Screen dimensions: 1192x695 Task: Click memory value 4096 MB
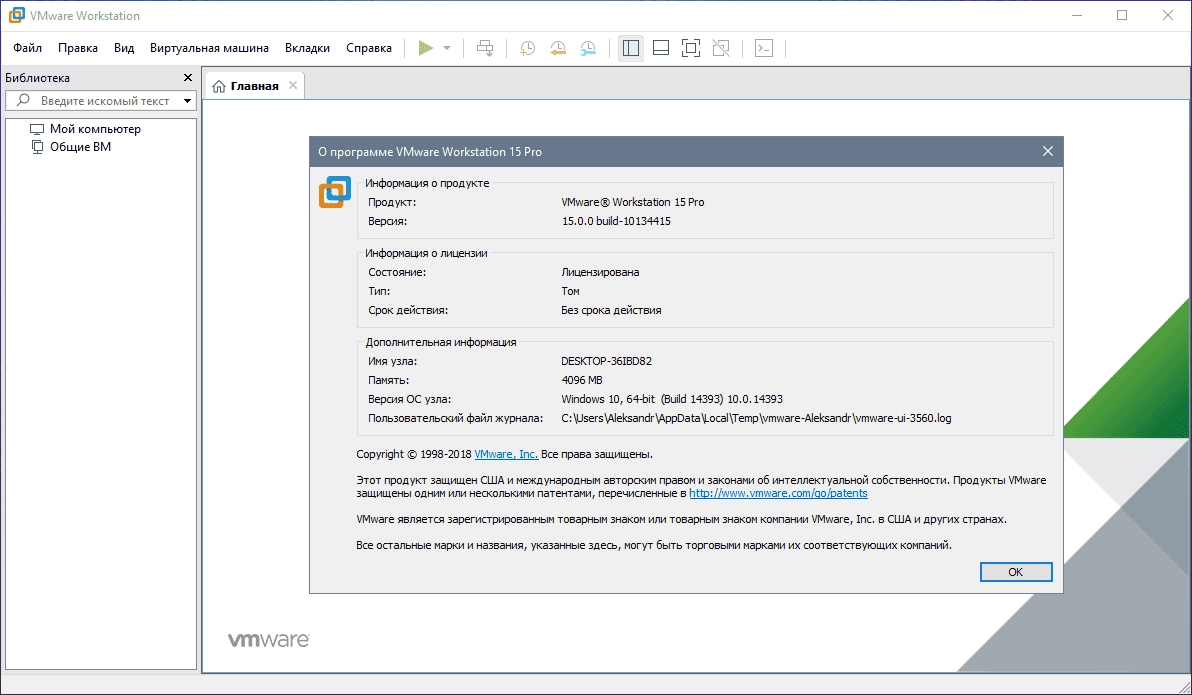click(582, 380)
